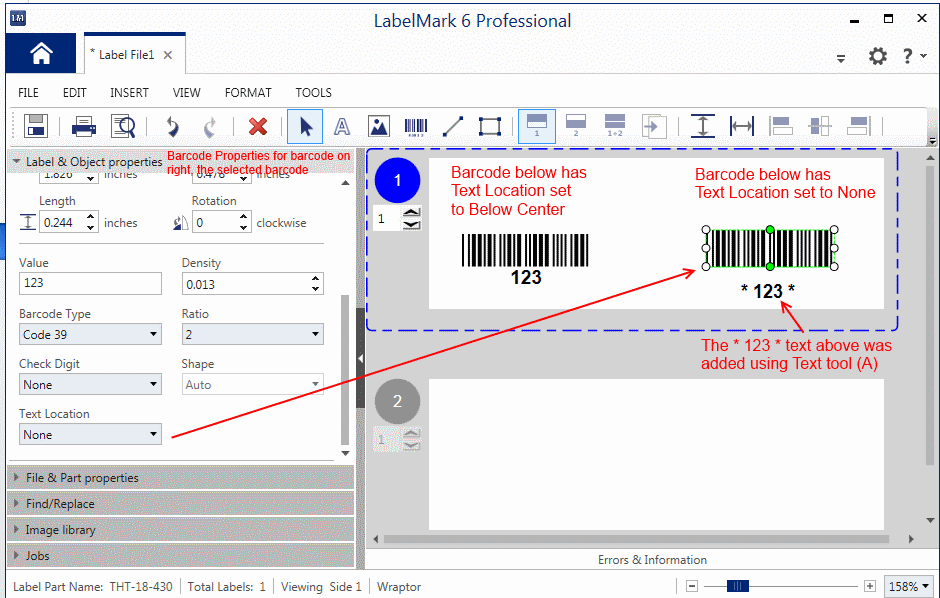Choose the Line drawing tool
The width and height of the screenshot is (940, 598).
(x=453, y=126)
